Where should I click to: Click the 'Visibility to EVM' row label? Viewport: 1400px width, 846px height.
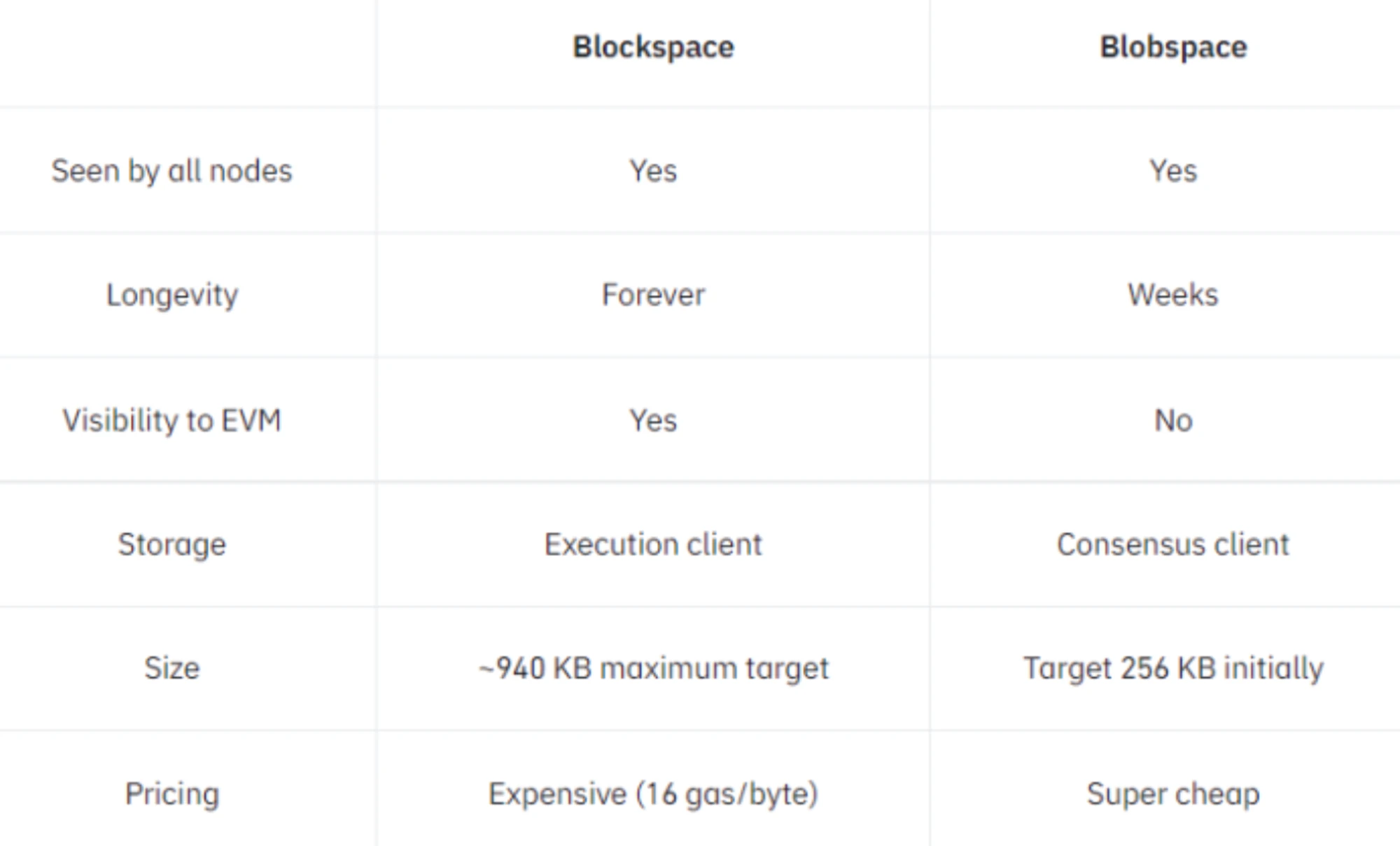pos(171,420)
